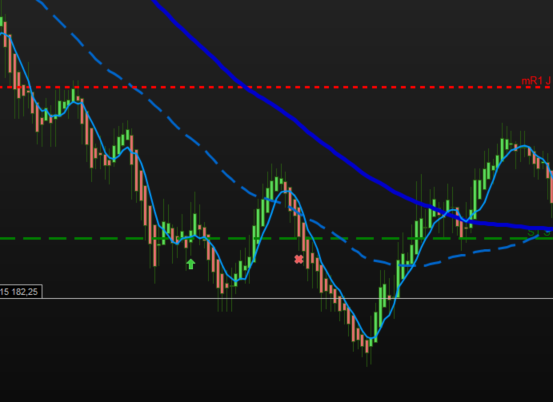Select the 15 182,25 price label box
Image resolution: width=553 pixels, height=402 pixels.
coord(21,292)
